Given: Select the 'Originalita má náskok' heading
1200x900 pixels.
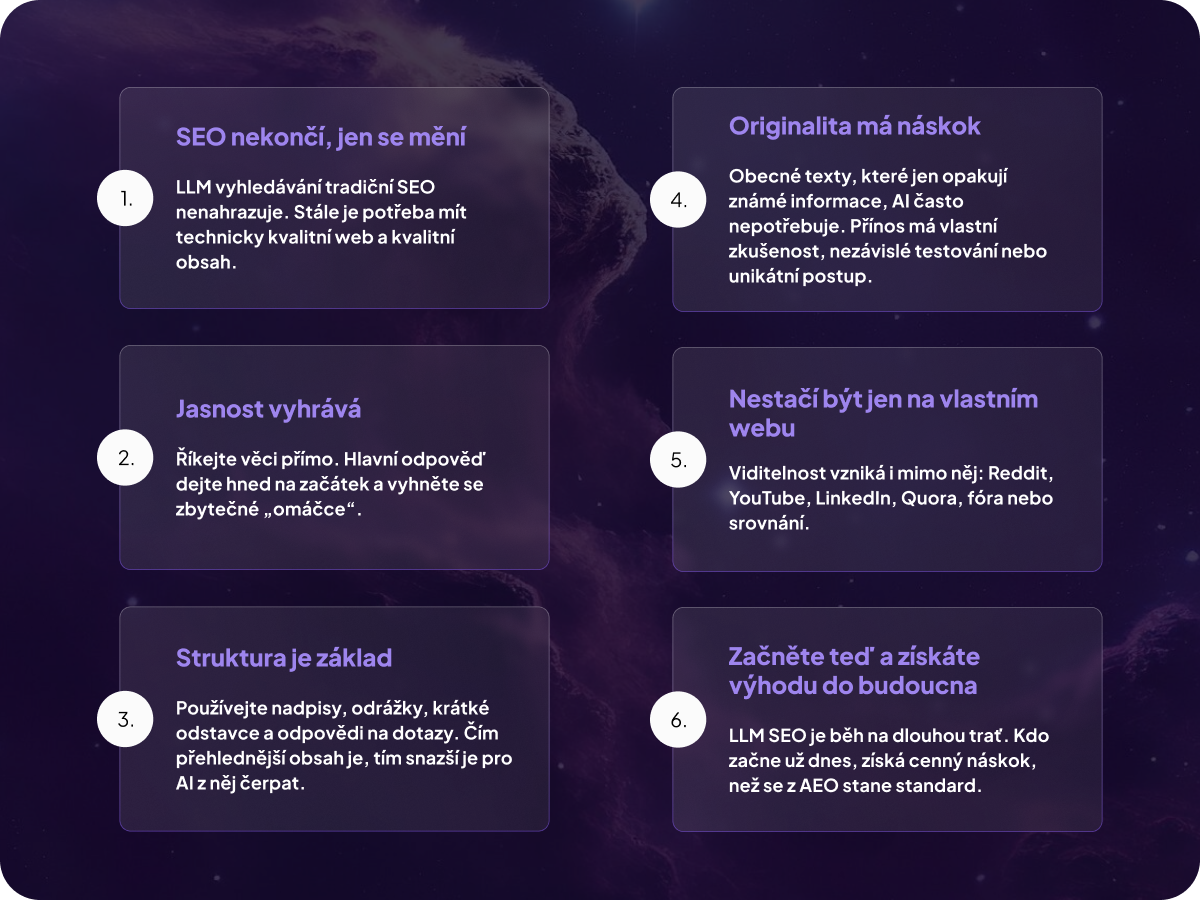Looking at the screenshot, I should pos(855,126).
